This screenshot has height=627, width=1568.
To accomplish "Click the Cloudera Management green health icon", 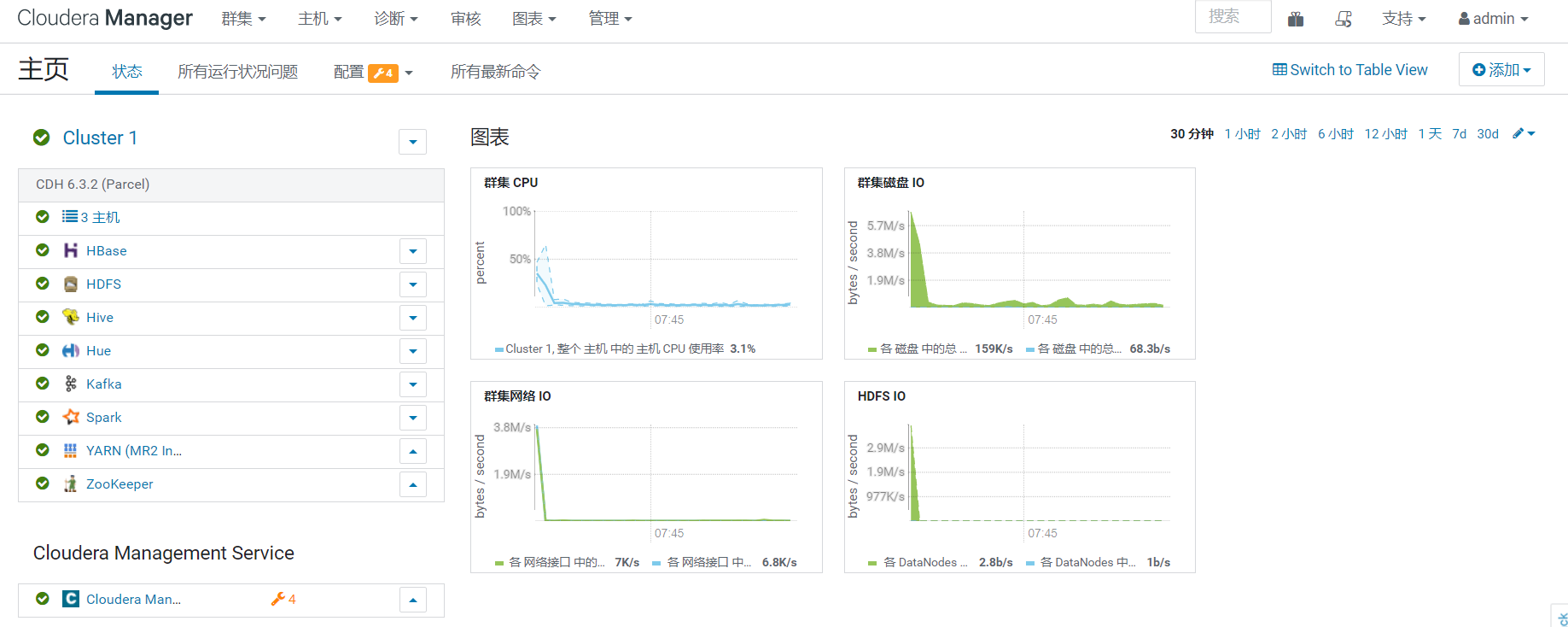I will click(x=43, y=599).
